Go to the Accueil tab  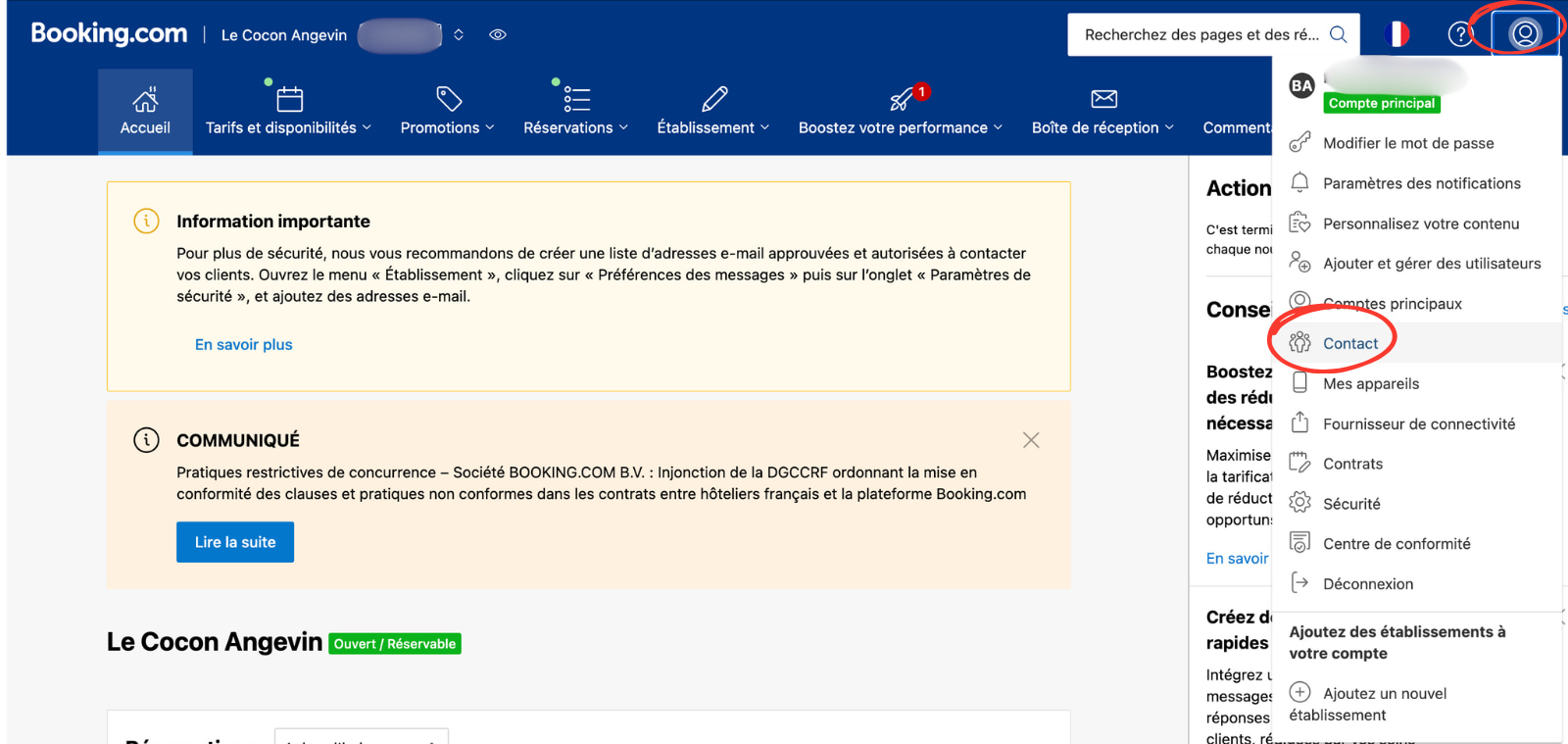(145, 112)
